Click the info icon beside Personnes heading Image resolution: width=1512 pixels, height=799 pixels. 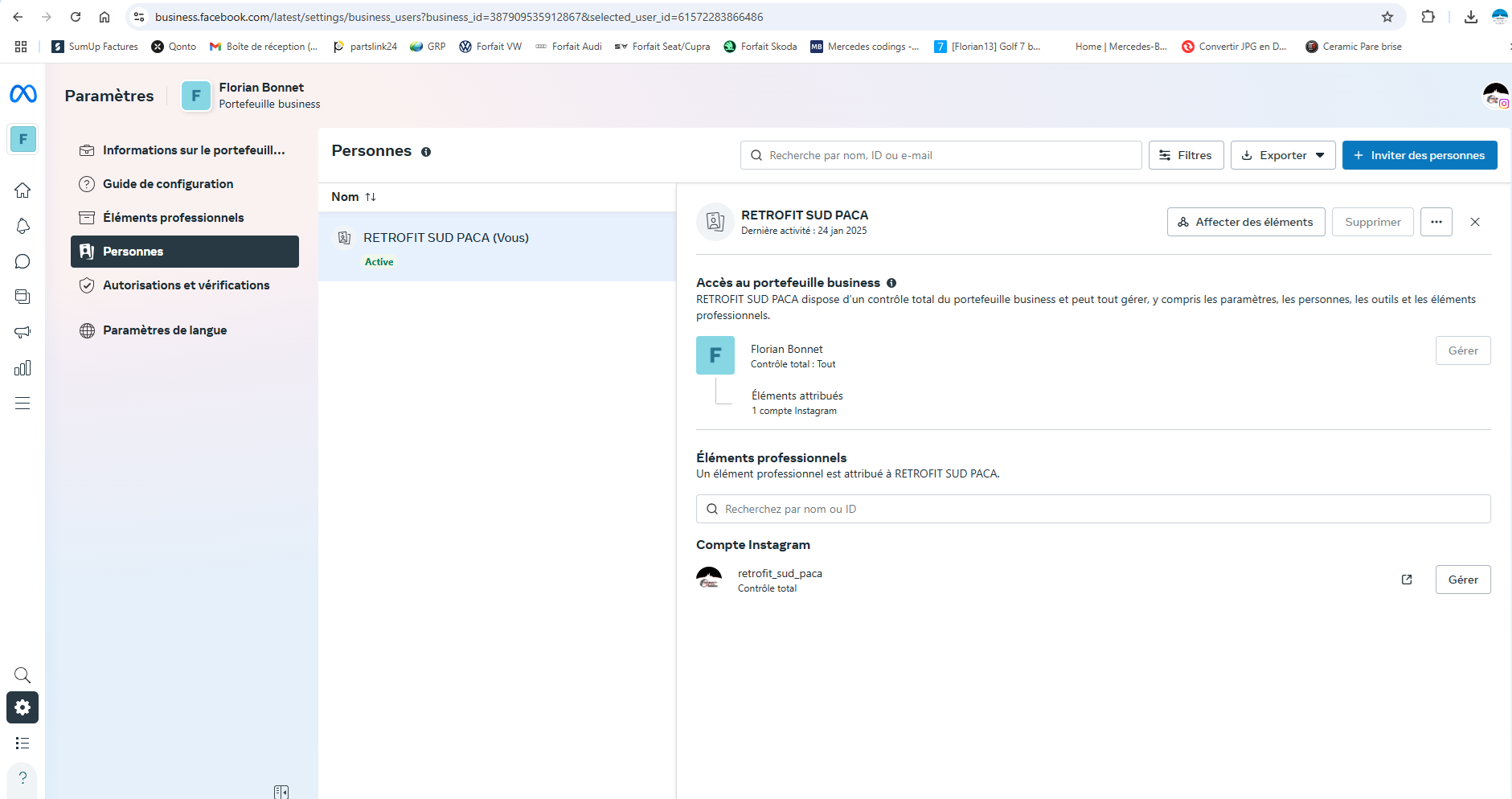426,152
